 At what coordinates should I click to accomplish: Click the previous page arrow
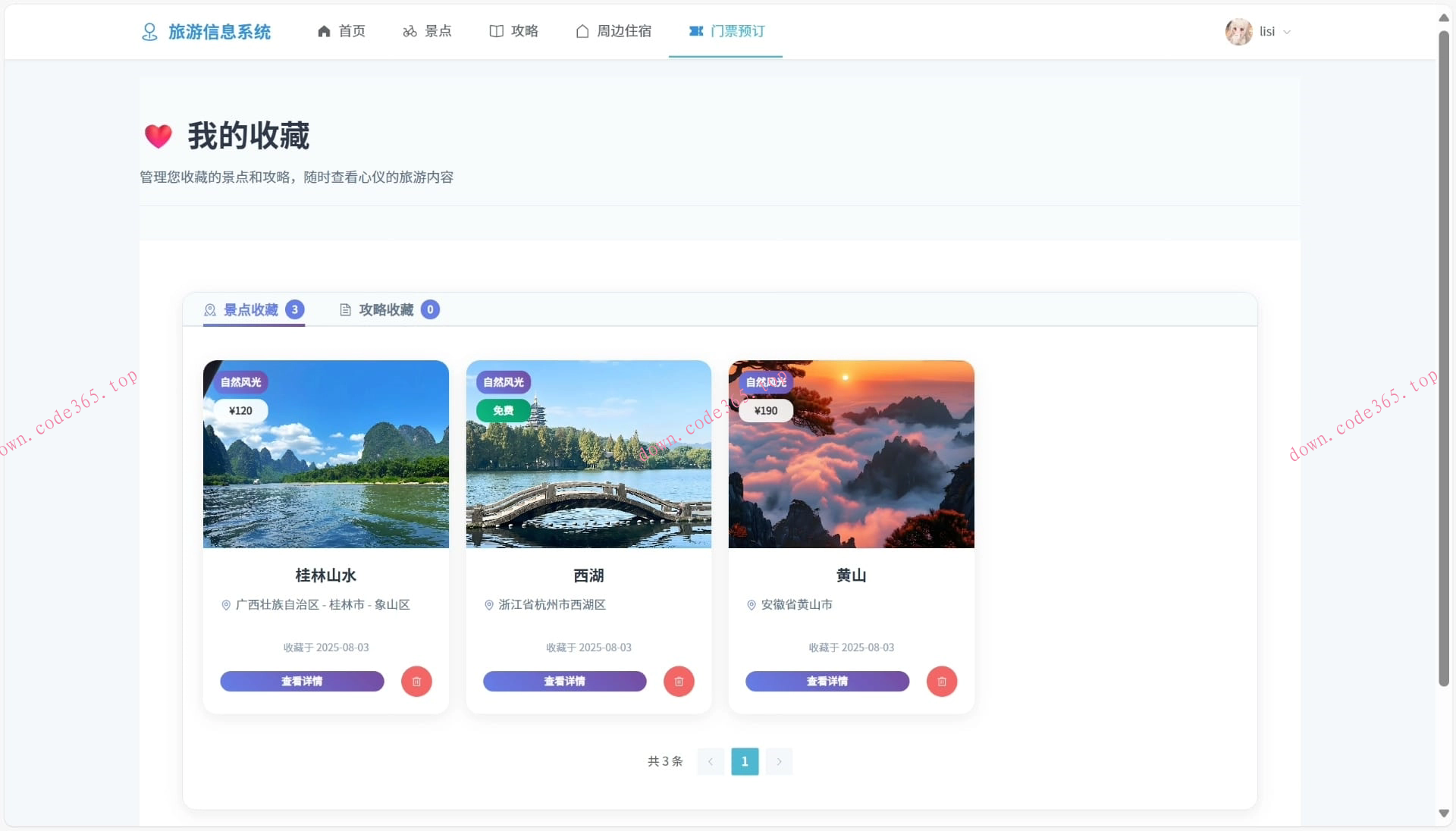[710, 762]
